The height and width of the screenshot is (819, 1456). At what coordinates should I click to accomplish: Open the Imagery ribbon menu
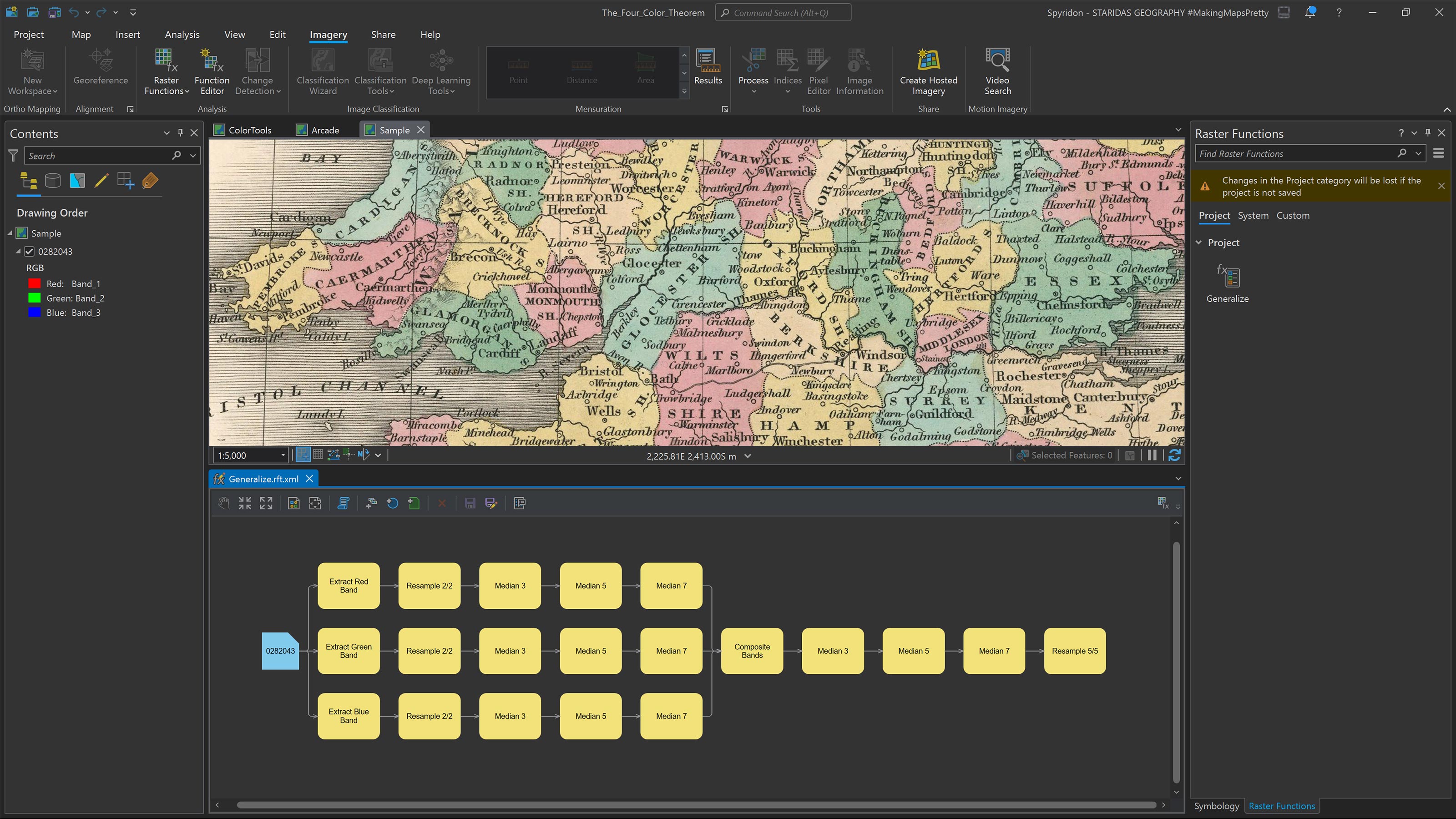click(328, 35)
